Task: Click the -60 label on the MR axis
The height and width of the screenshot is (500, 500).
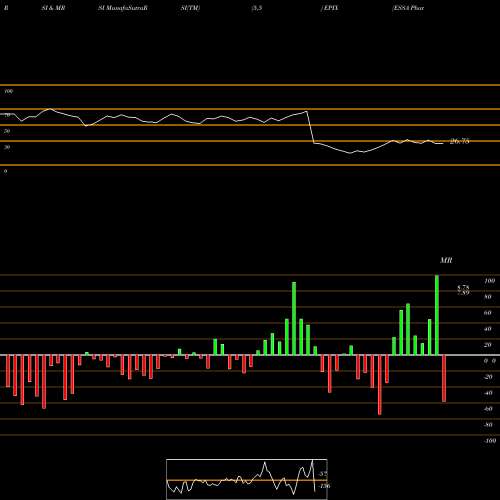Action: [488, 409]
